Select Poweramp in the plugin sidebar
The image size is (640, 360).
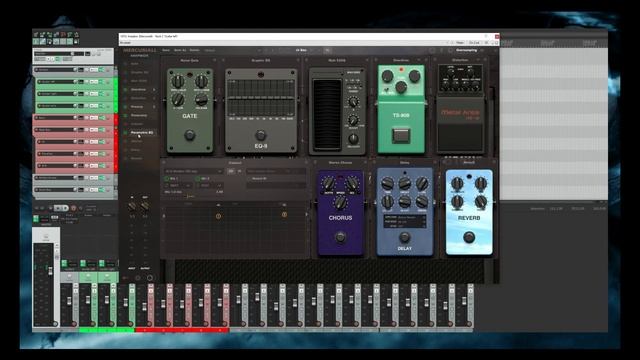139,116
